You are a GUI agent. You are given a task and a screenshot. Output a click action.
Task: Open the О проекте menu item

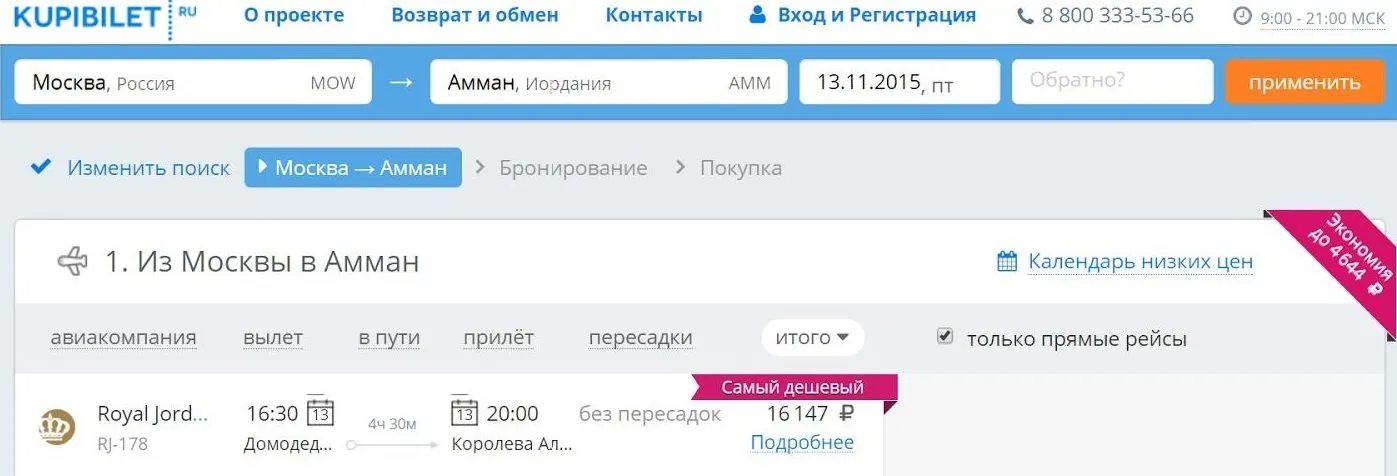coord(294,16)
